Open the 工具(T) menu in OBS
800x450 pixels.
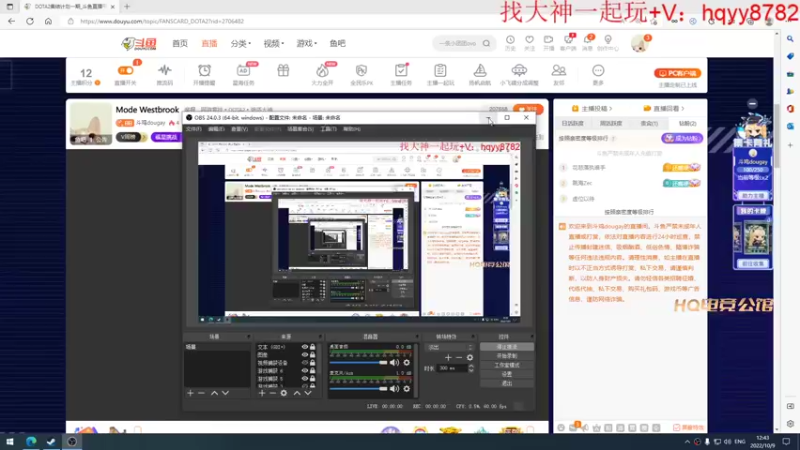tap(329, 130)
